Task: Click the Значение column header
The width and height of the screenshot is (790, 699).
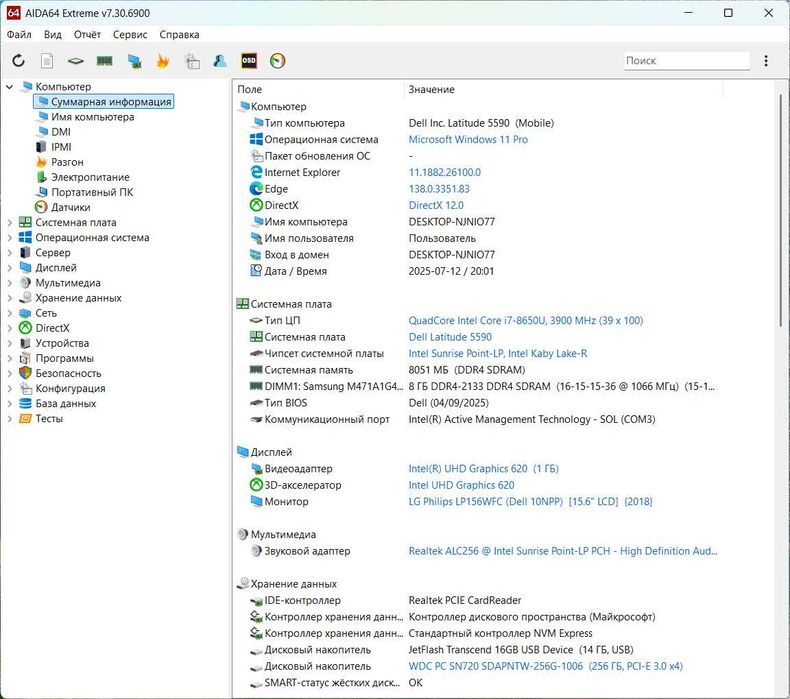Action: (431, 90)
